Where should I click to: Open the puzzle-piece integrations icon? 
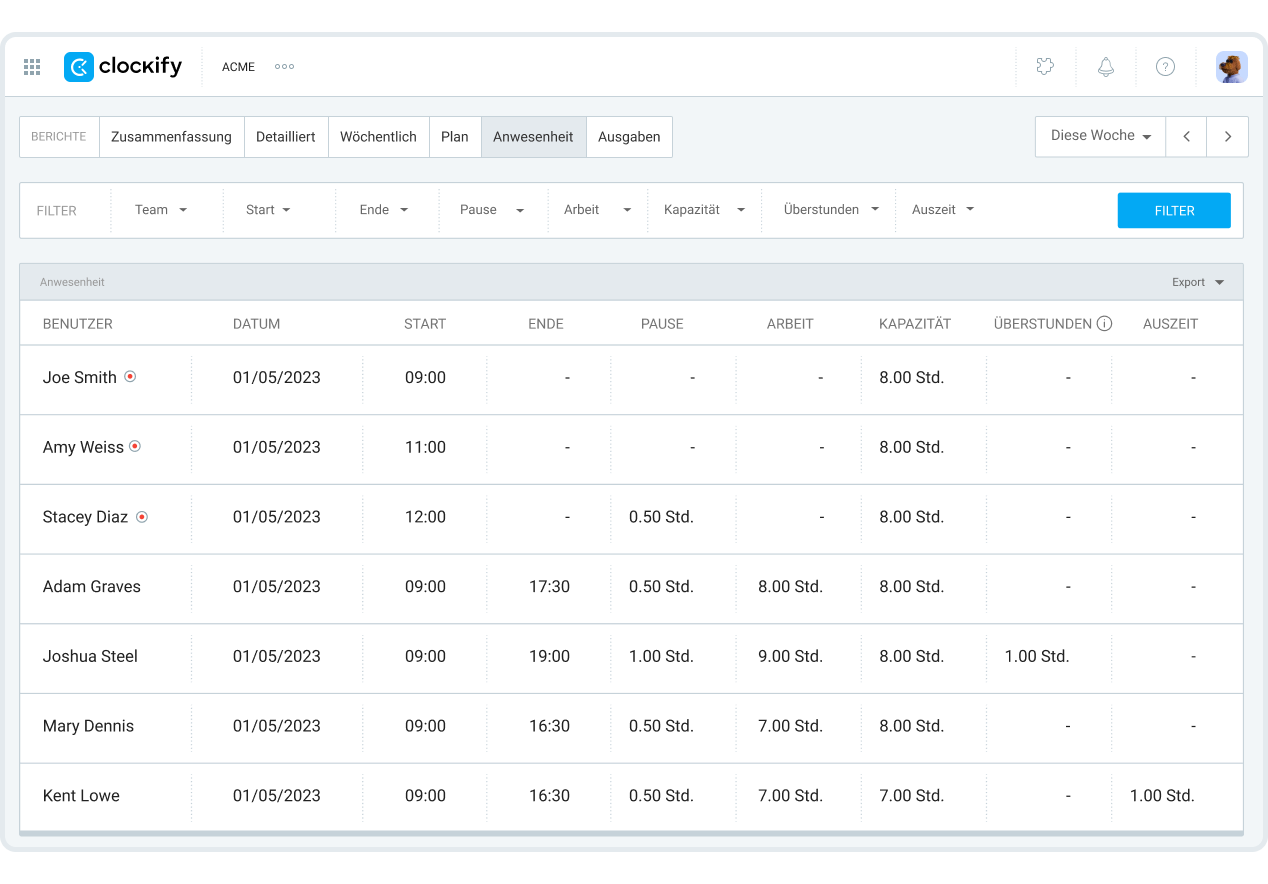pyautogui.click(x=1045, y=67)
